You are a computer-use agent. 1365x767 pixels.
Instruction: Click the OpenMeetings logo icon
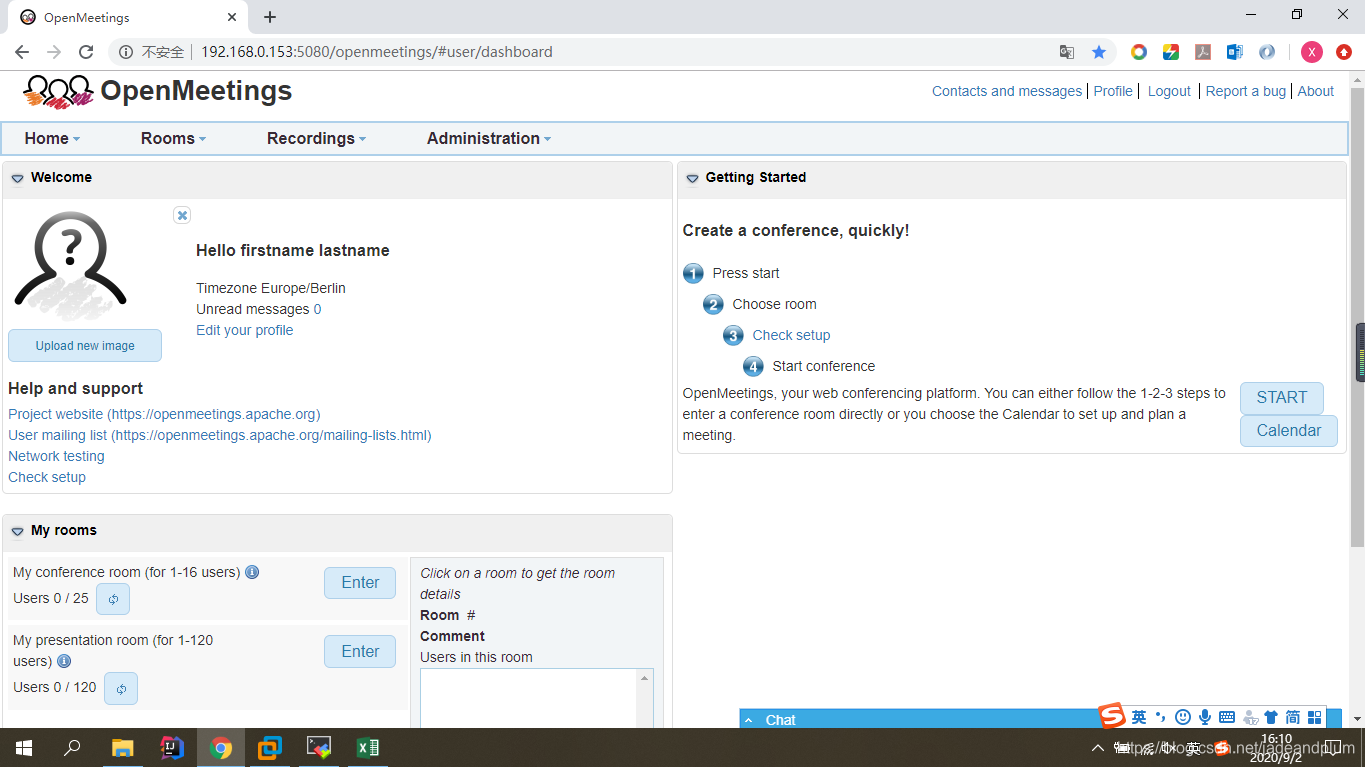59,91
